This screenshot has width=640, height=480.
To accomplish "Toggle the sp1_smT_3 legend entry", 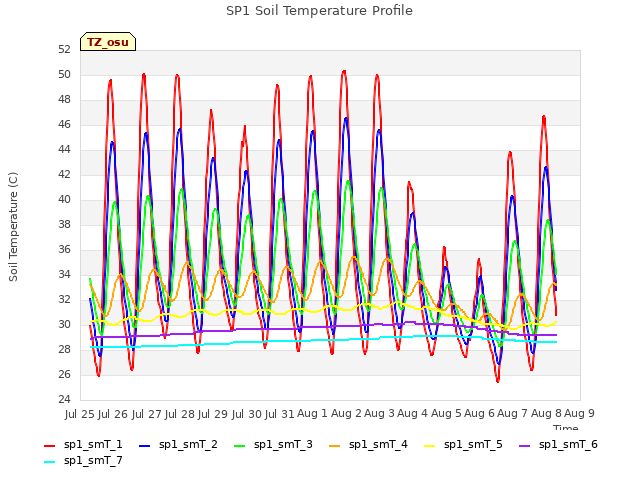I will click(273, 444).
